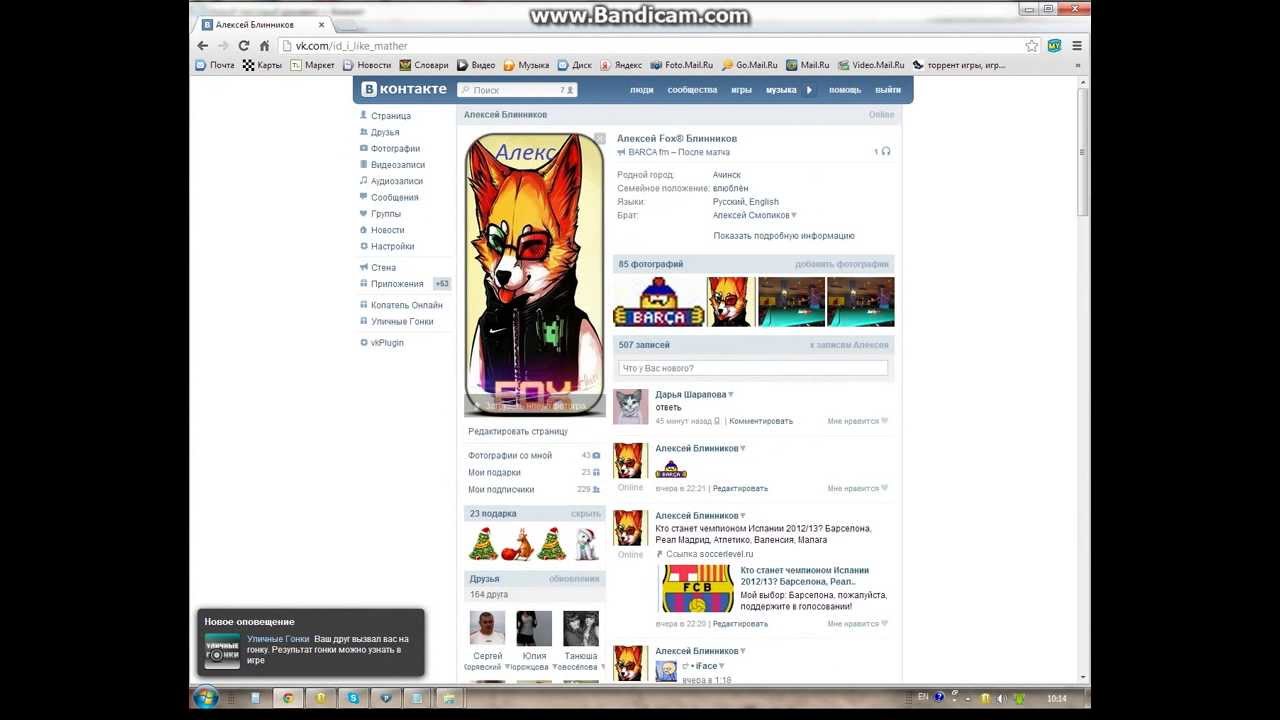
Task: Open the BARÇA photo thumbnail
Action: 659,302
